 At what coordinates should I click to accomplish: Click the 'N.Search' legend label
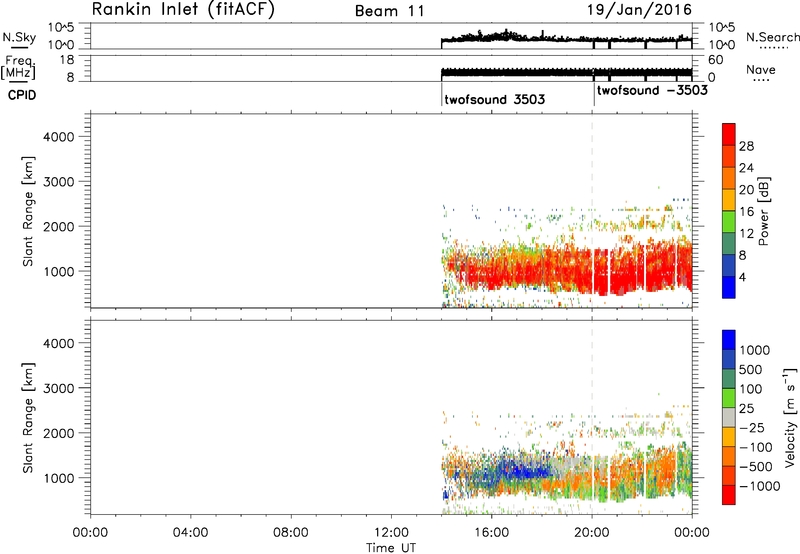[772, 37]
